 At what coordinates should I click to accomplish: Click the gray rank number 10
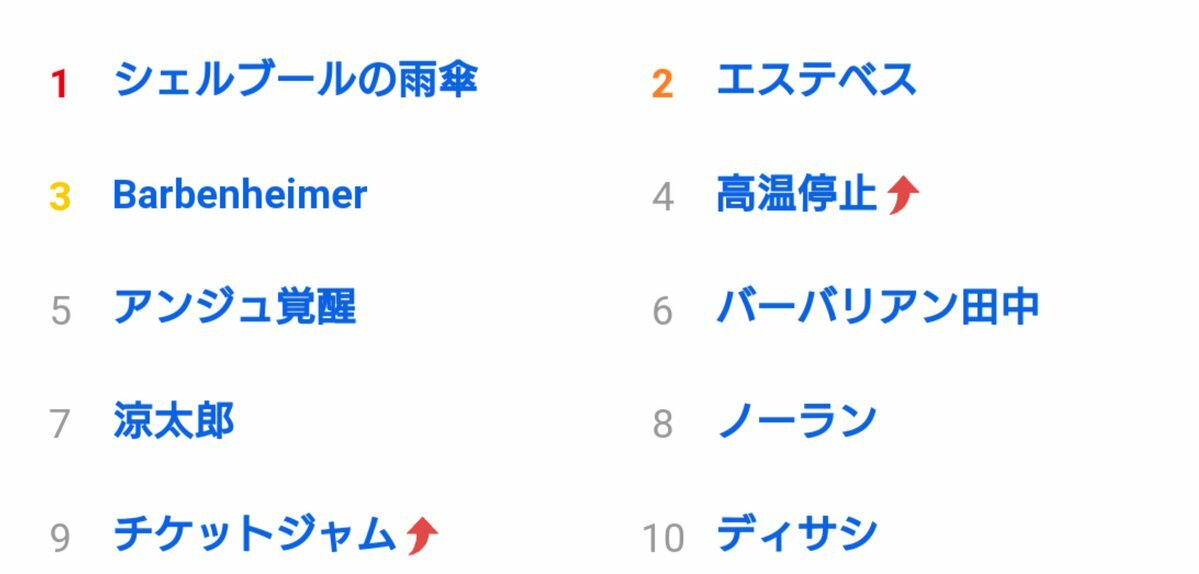[x=663, y=538]
